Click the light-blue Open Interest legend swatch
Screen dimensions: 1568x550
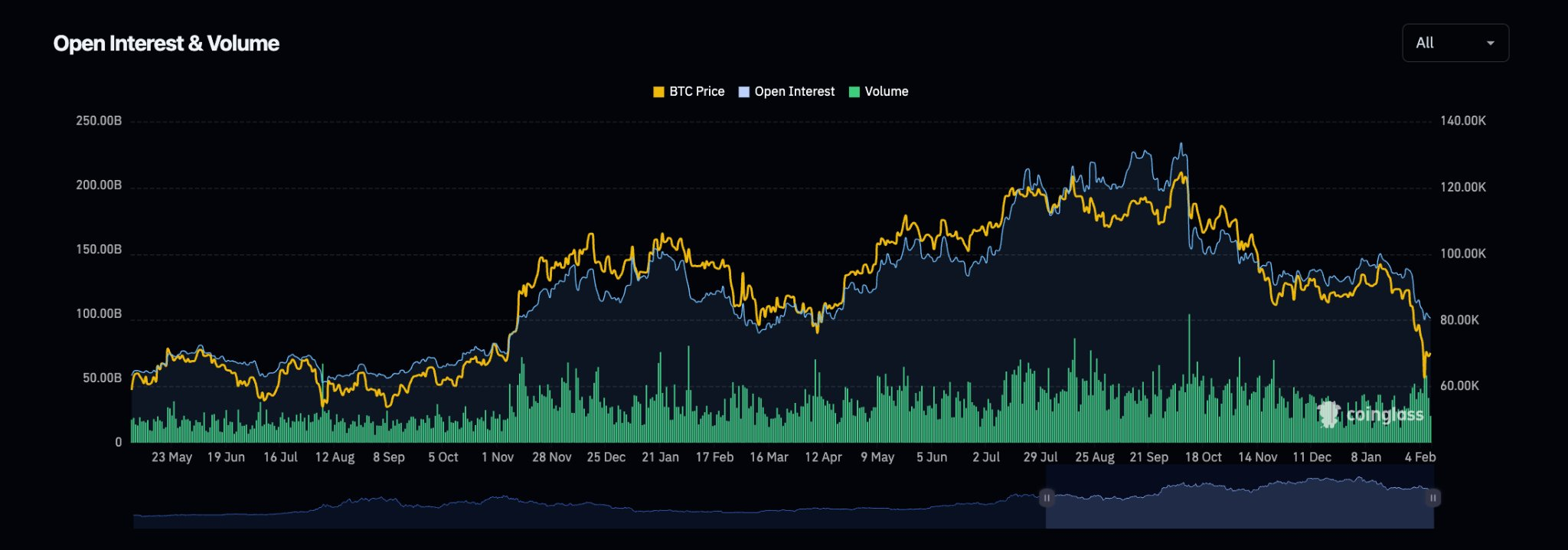tap(743, 92)
